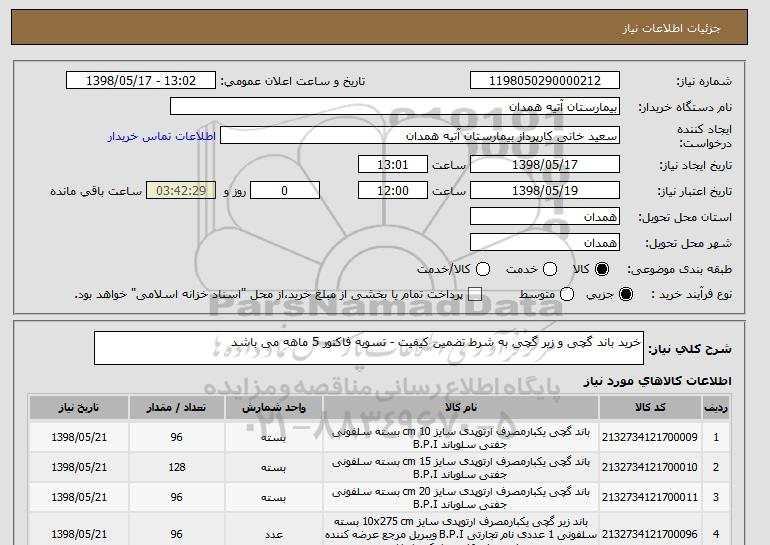The height and width of the screenshot is (545, 770).
Task: Click the creation date field 1398/05/17
Action: pos(545,164)
